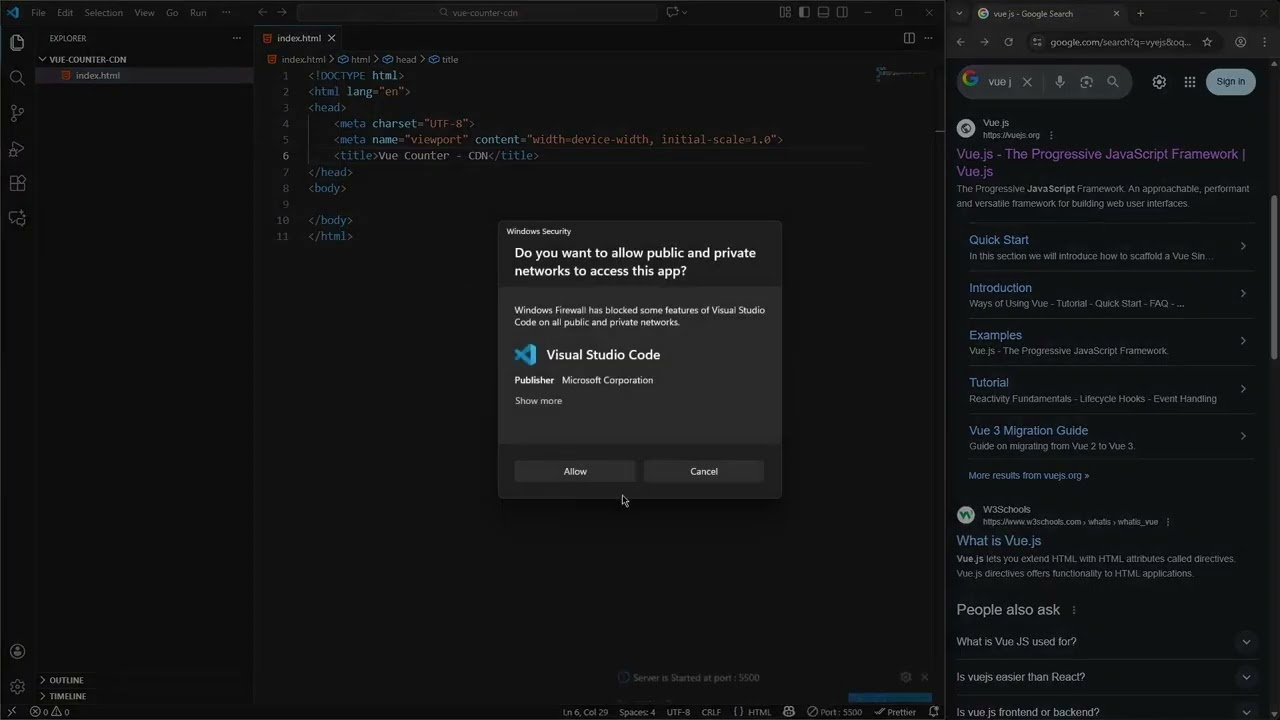Screen dimensions: 1280x720
Task: Open the Edit menu in VS Code
Action: click(65, 13)
